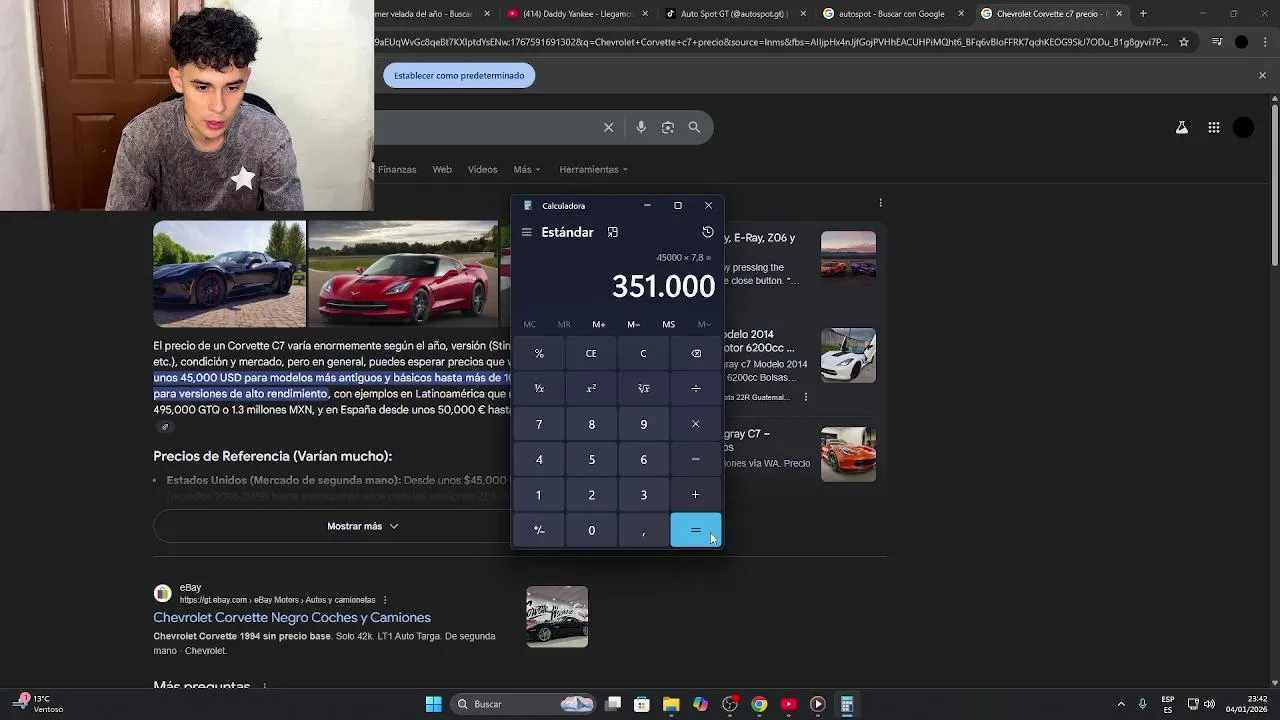Show hidden system tray icons
Viewport: 1280px width, 720px height.
[1121, 704]
